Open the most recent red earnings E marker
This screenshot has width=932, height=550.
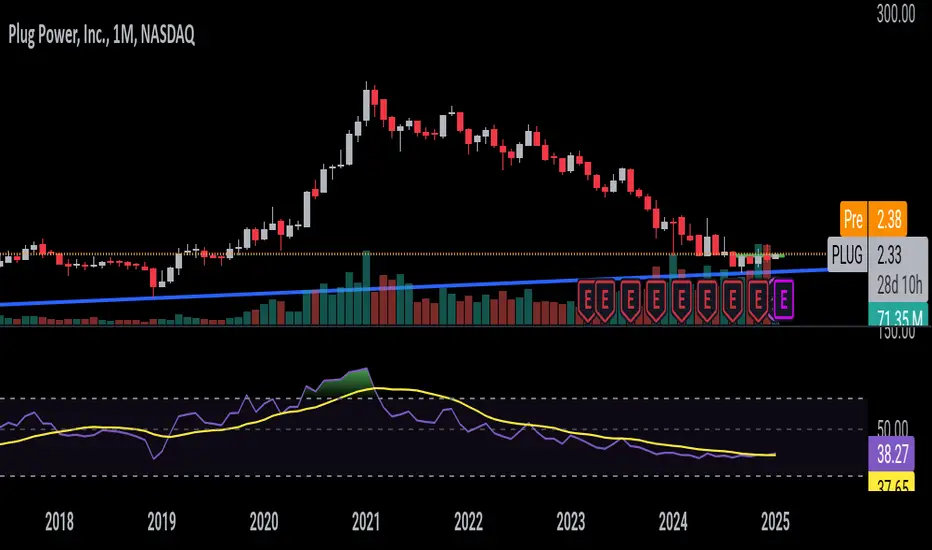758,301
